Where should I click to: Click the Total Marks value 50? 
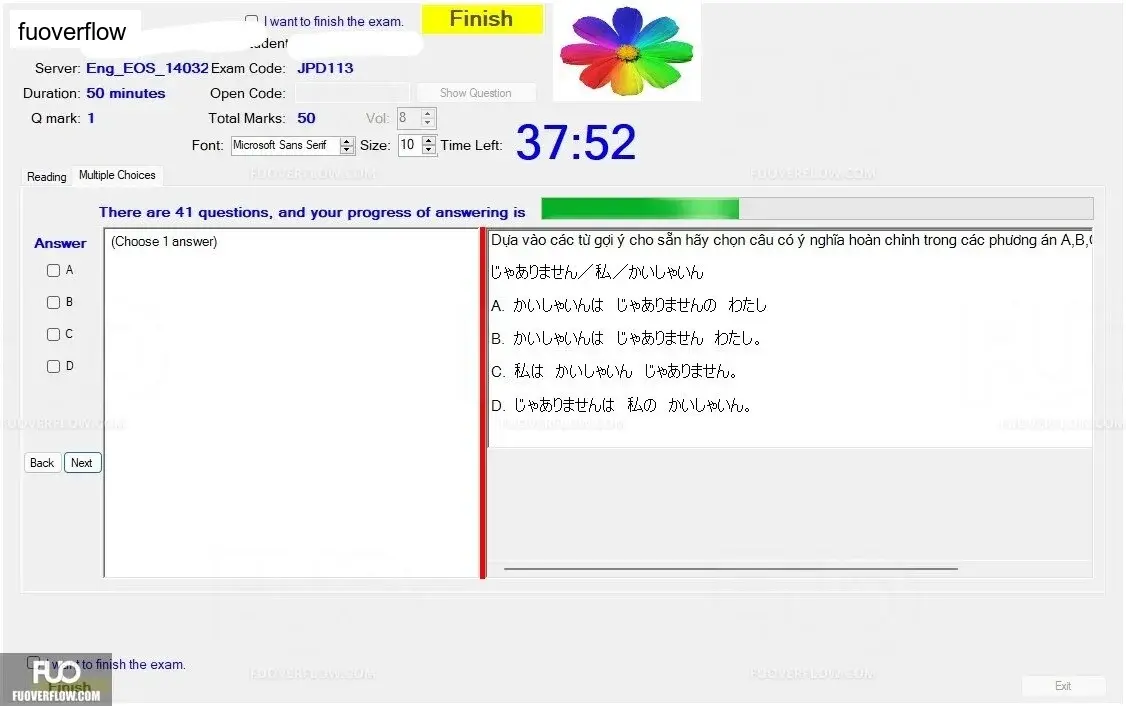click(306, 119)
